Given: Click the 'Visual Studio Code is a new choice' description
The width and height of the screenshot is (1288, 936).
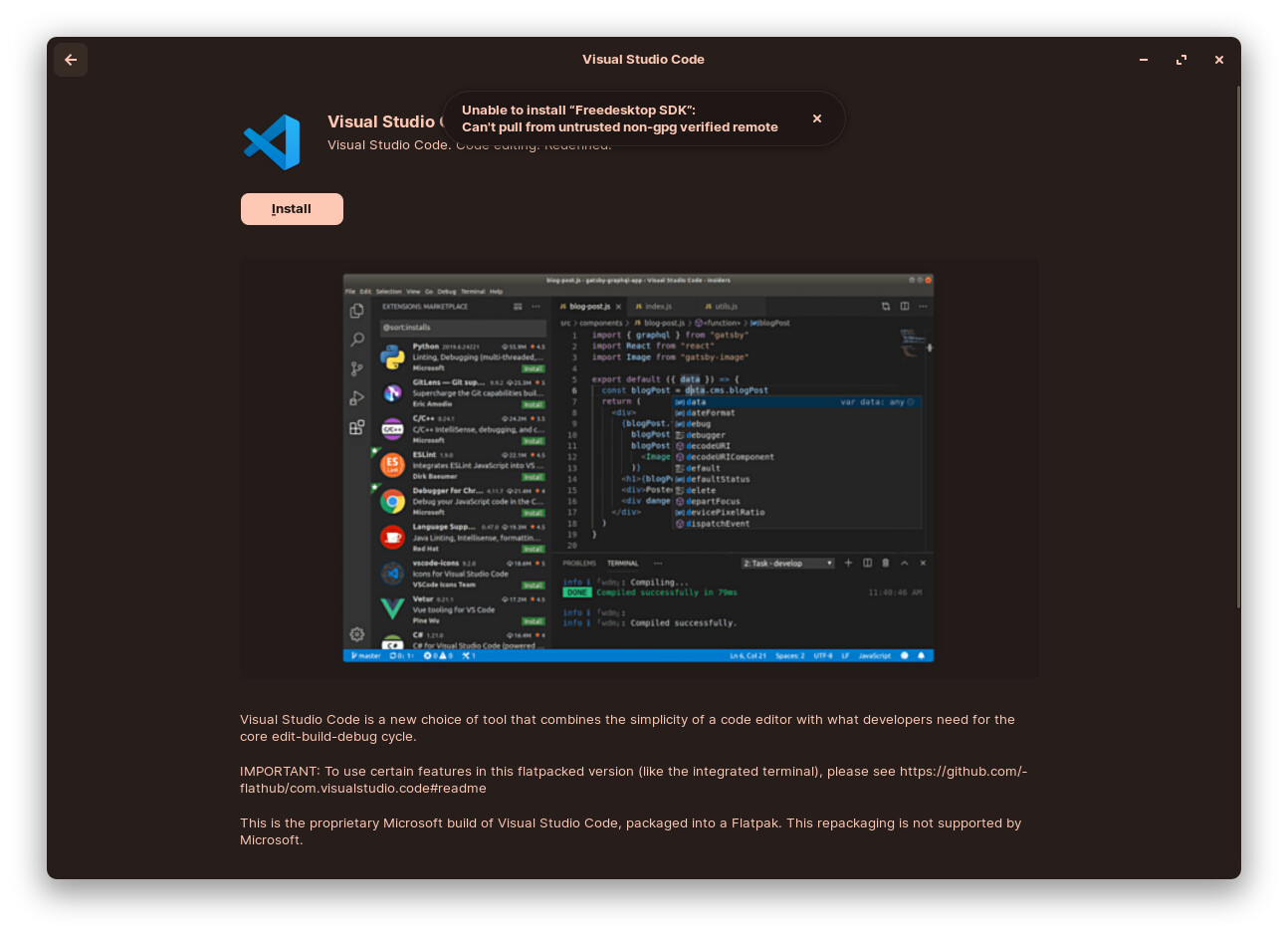Looking at the screenshot, I should point(627,728).
